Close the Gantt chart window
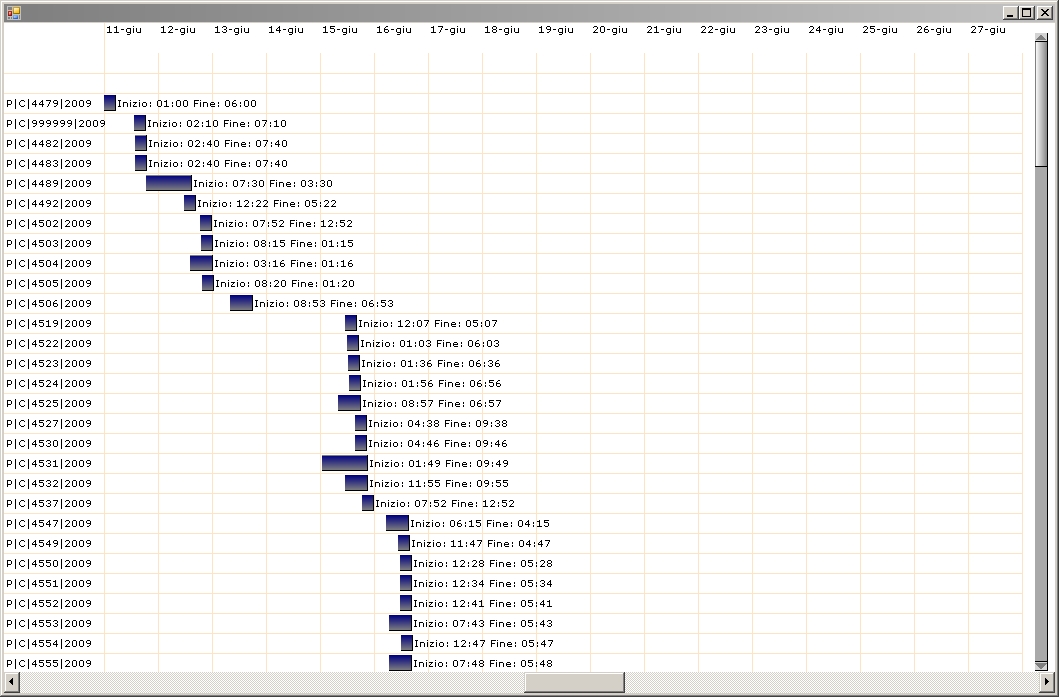Viewport: 1059px width, 697px height. point(1044,13)
